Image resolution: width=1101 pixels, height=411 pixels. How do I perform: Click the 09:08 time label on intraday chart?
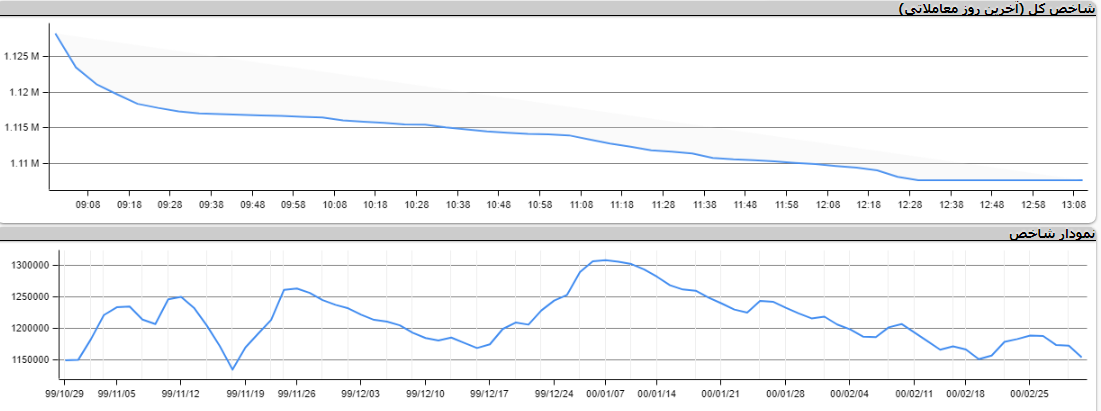[87, 204]
